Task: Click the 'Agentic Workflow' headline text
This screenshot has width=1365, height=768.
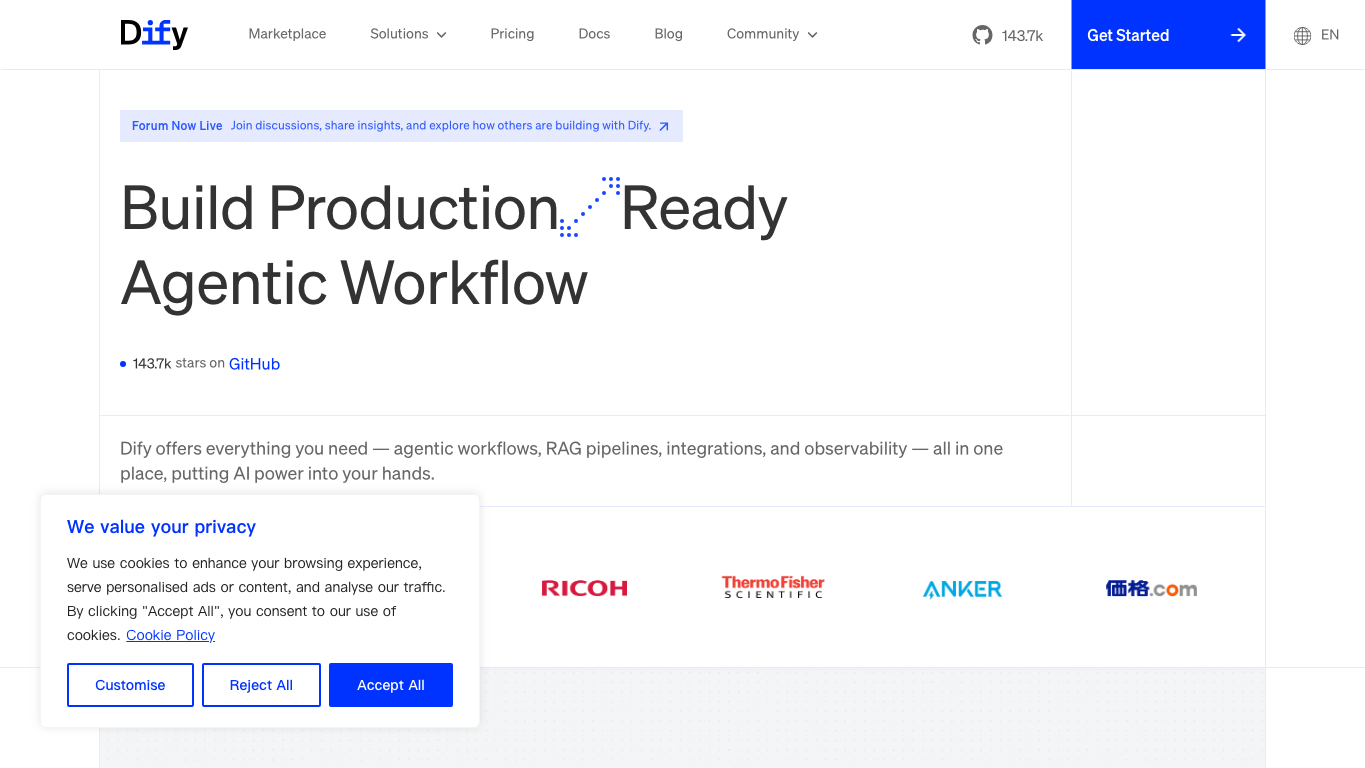Action: click(354, 283)
